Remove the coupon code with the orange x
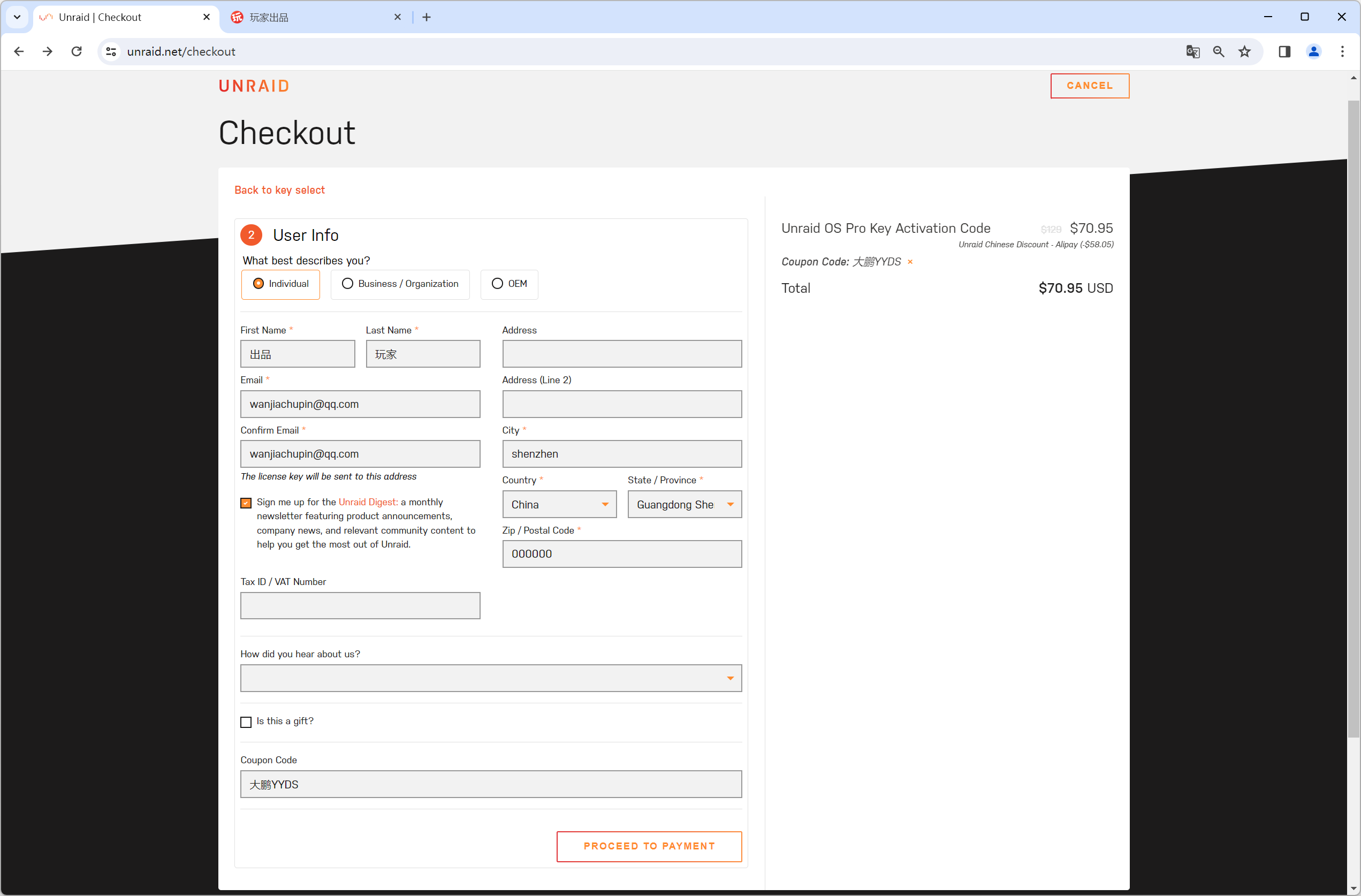 (910, 262)
